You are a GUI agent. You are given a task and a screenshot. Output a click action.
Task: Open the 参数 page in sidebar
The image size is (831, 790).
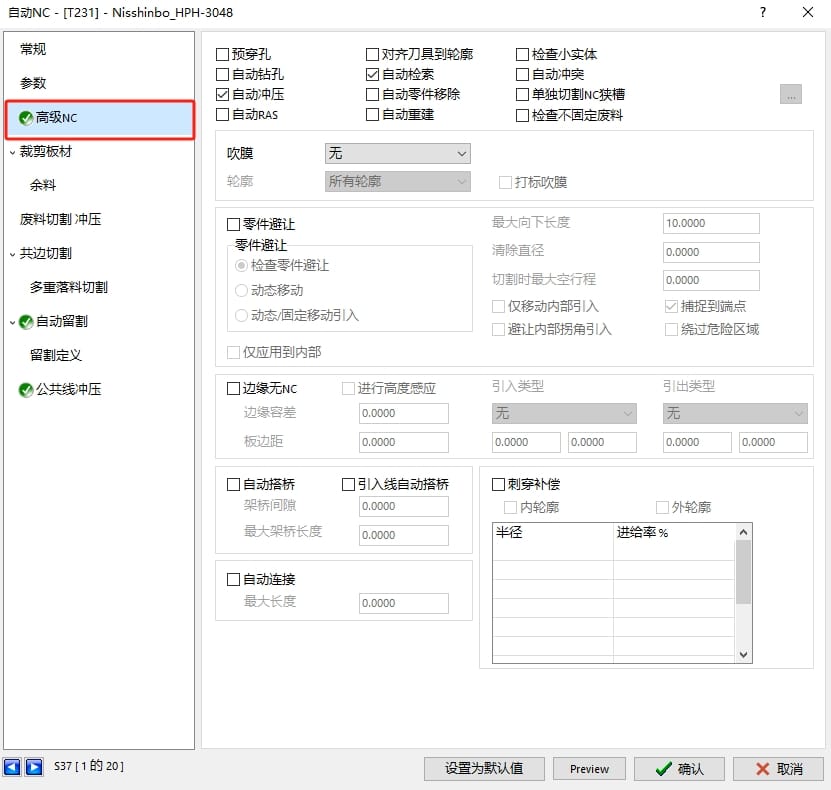click(33, 83)
